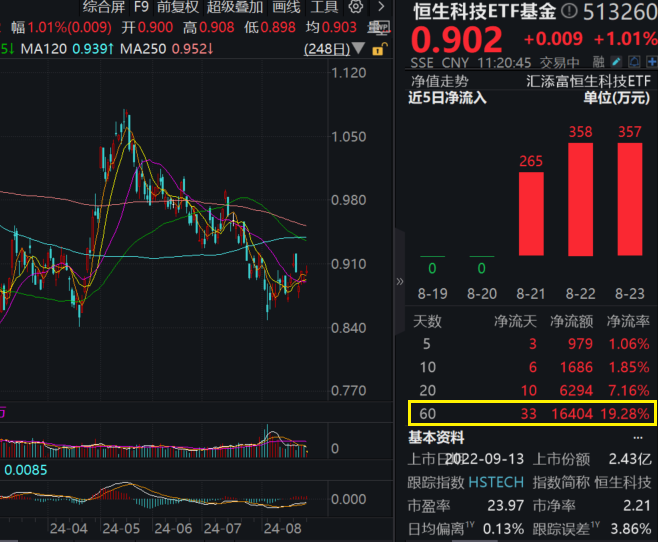Viewport: 661px width, 542px height.
Task: Click 上市日 2022-09-13 value
Action: coord(484,459)
